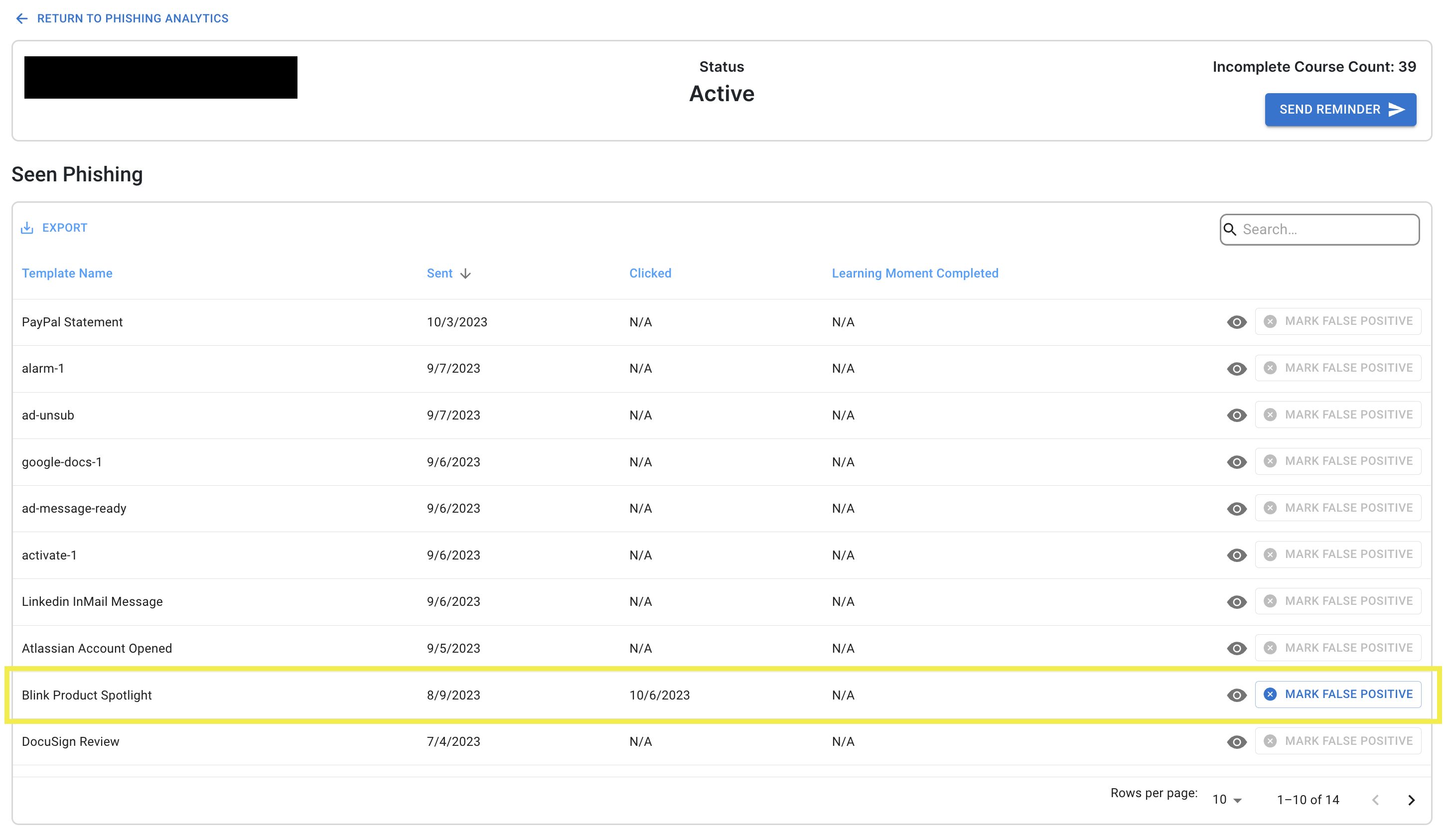
Task: View ad-unsub template with eye icon
Action: 1237,416
